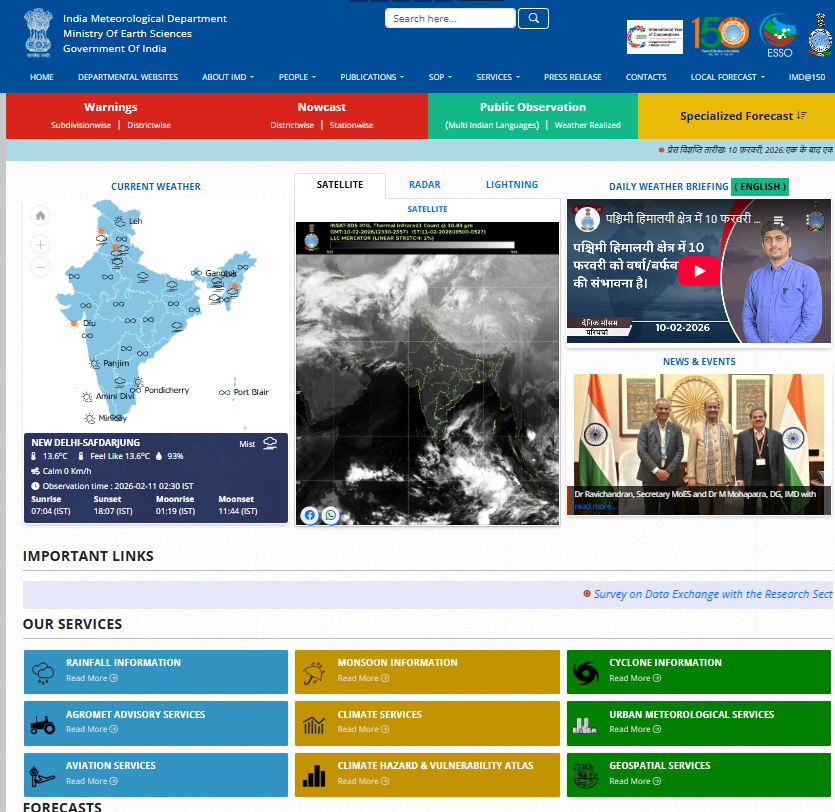This screenshot has width=835, height=812.
Task: Zoom in on the weather map
Action: tap(40, 244)
